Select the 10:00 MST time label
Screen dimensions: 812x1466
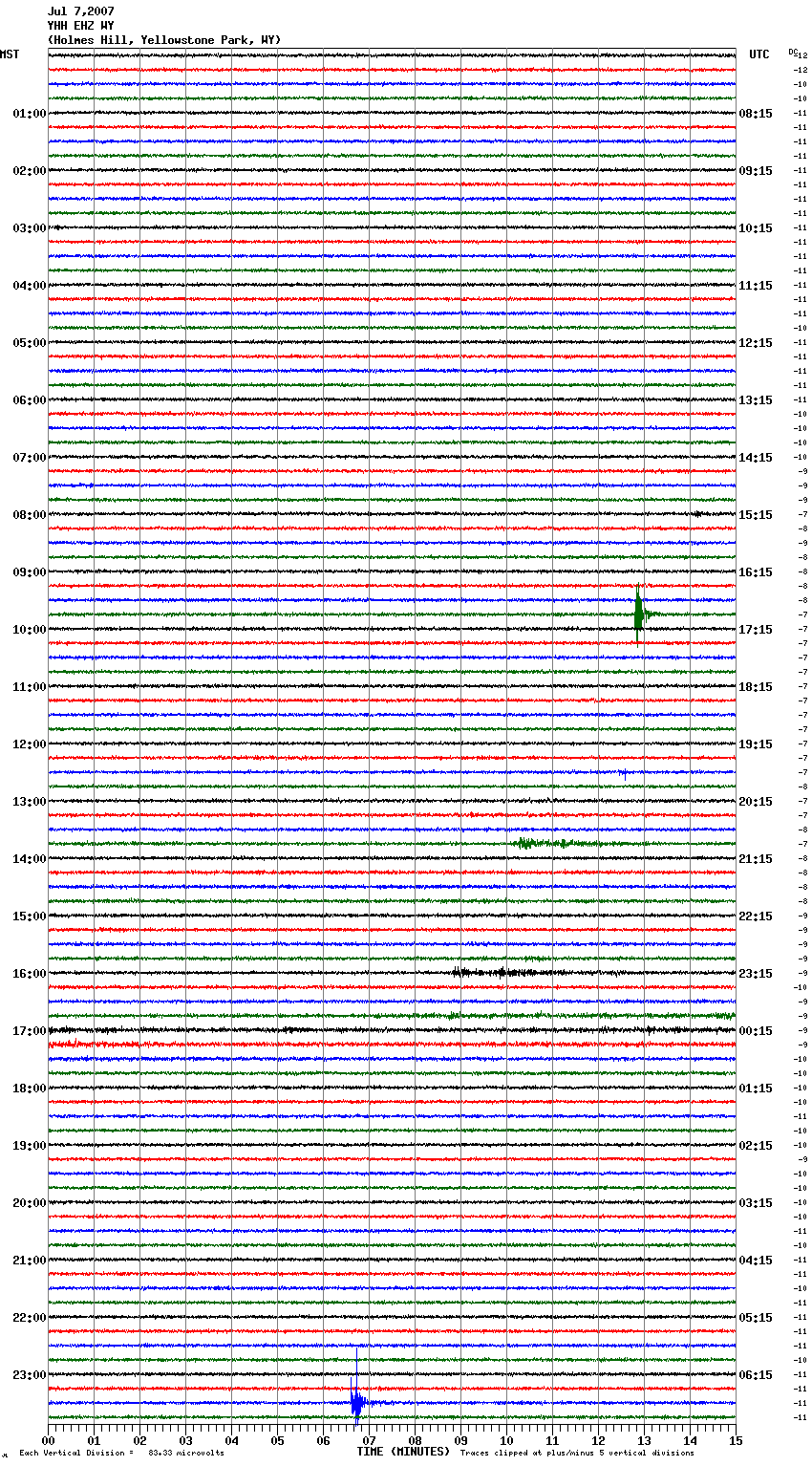[30, 630]
